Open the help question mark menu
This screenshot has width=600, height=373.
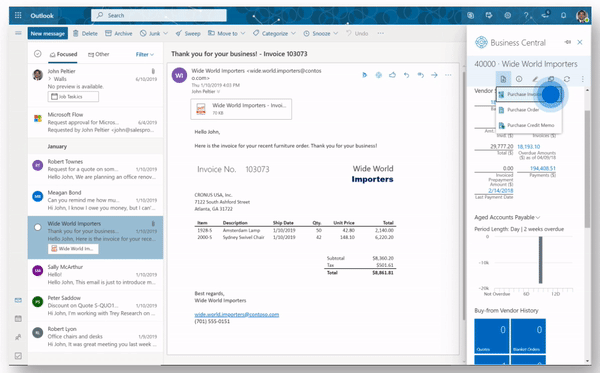[527, 15]
